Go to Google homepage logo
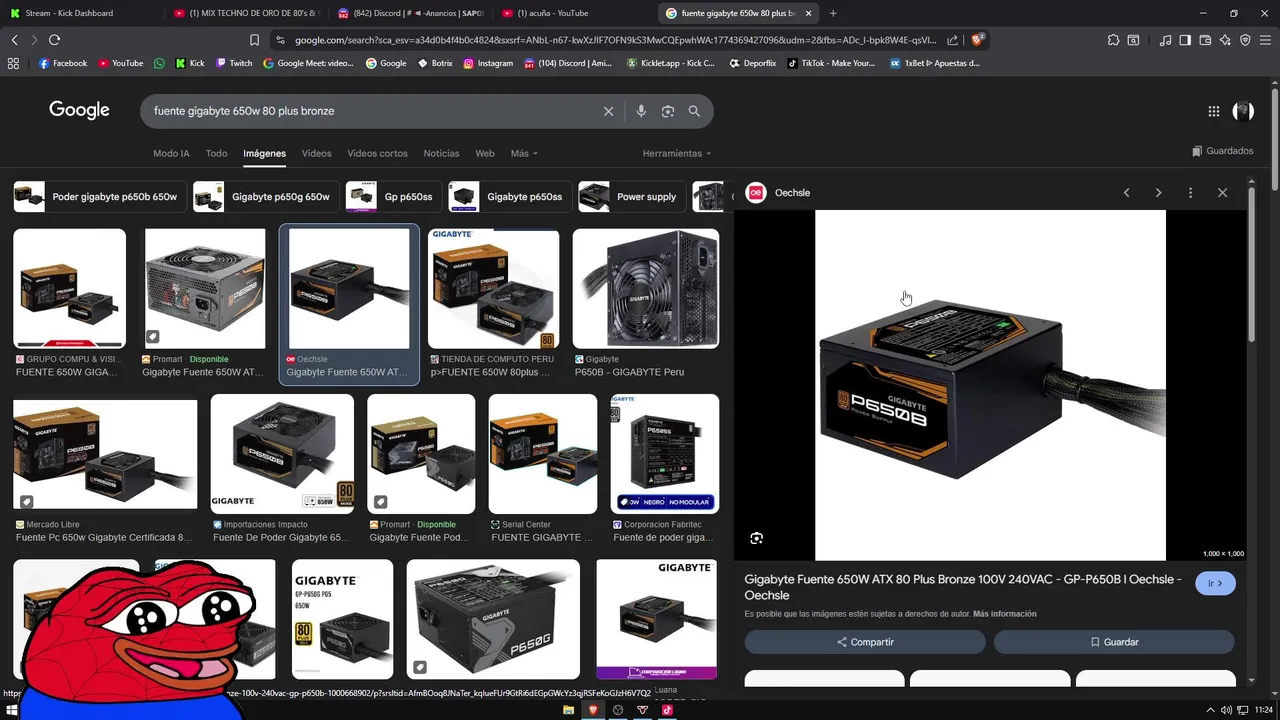Image resolution: width=1280 pixels, height=720 pixels. click(79, 111)
